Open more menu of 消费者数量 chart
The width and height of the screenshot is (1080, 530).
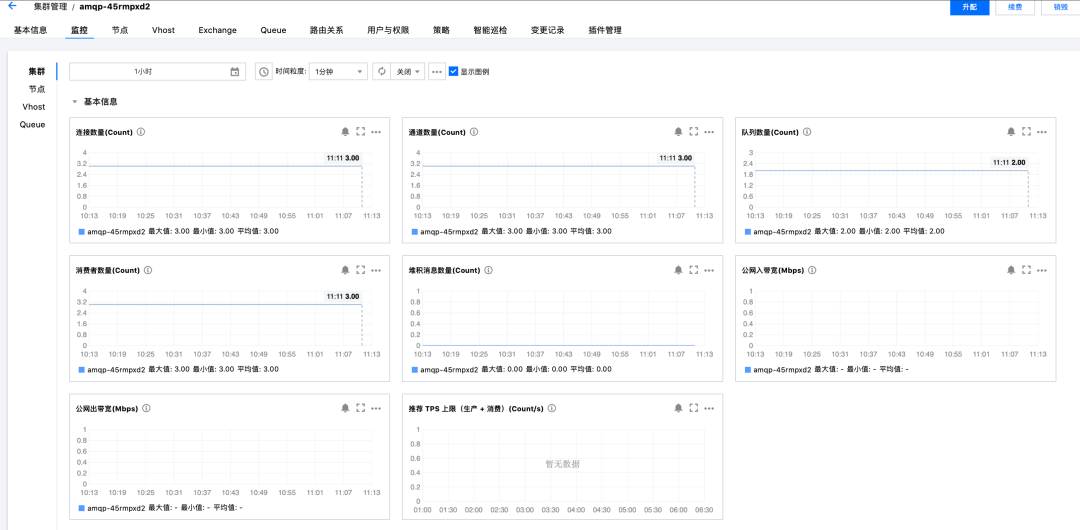click(x=376, y=270)
